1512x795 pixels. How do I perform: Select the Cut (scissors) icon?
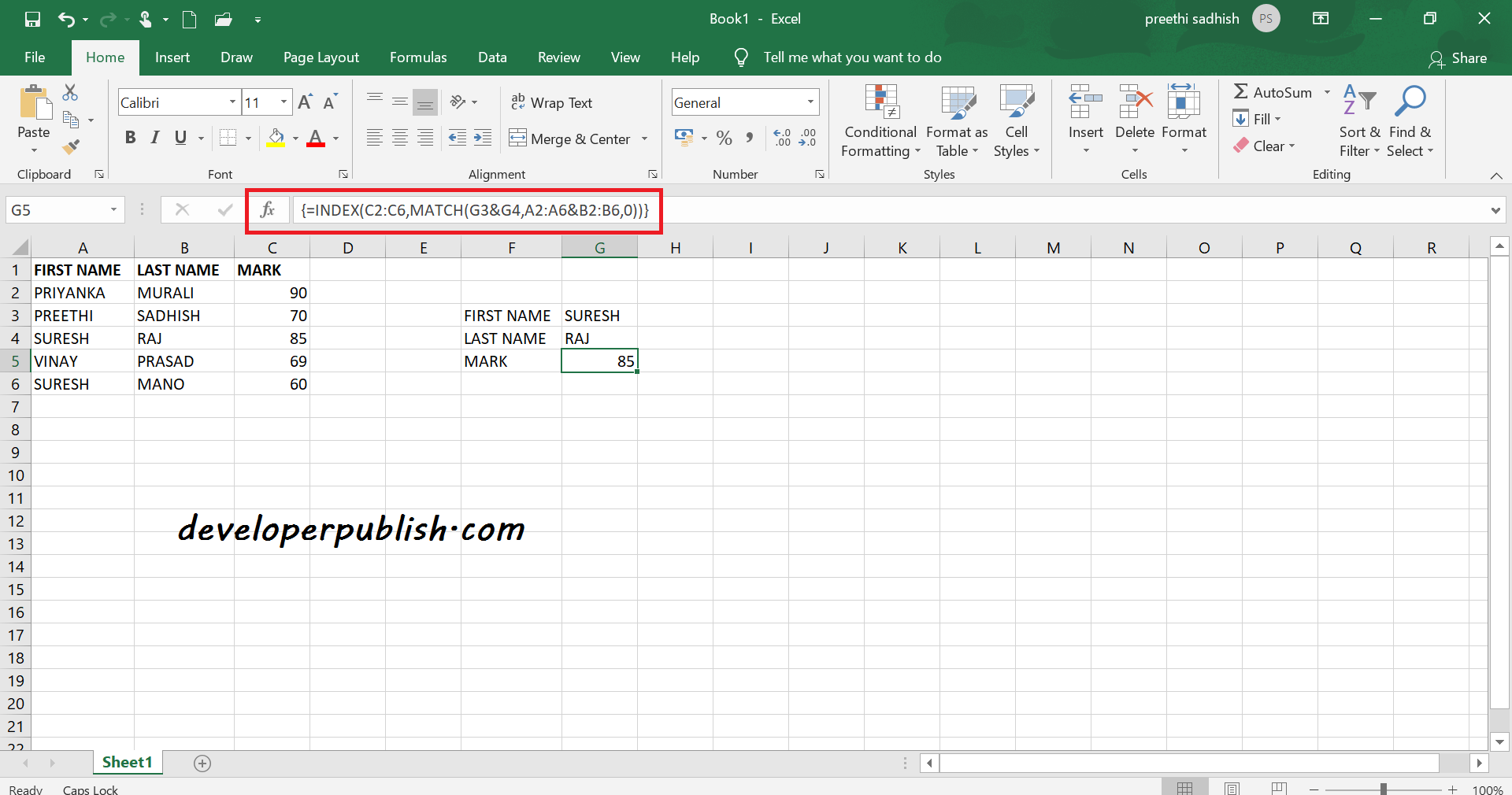(69, 92)
